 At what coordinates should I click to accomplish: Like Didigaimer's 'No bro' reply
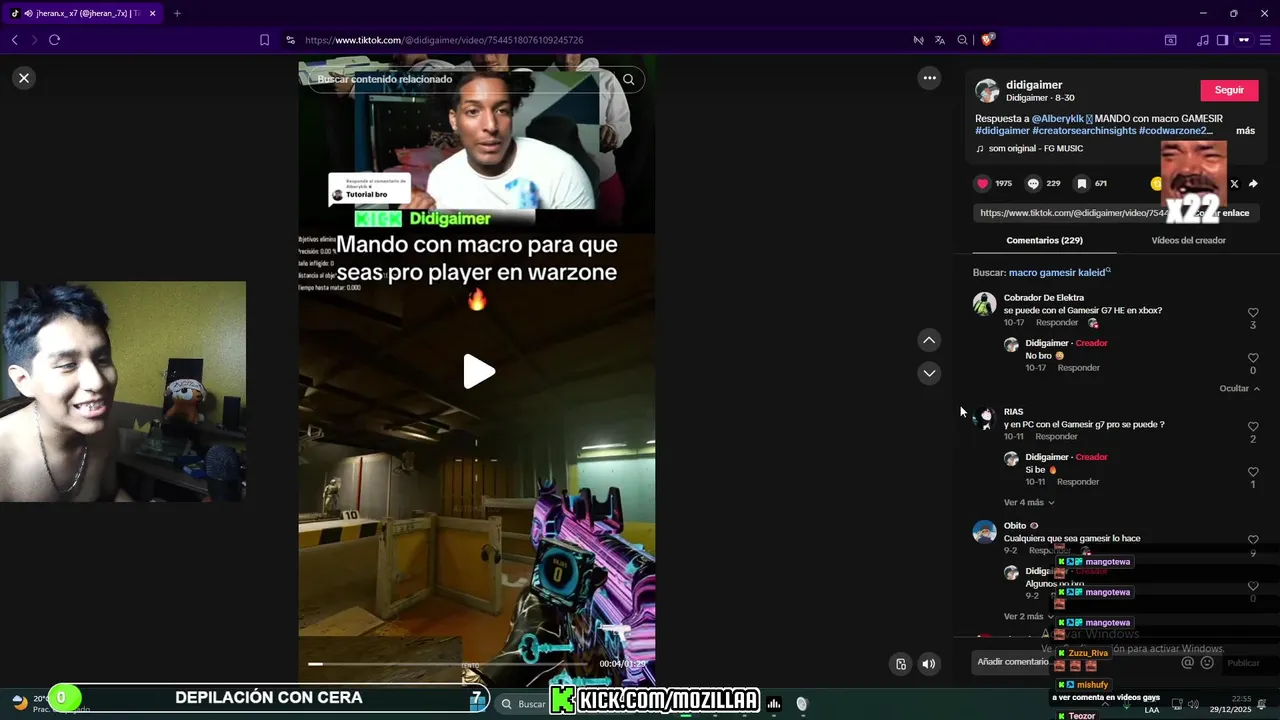pos(1253,358)
